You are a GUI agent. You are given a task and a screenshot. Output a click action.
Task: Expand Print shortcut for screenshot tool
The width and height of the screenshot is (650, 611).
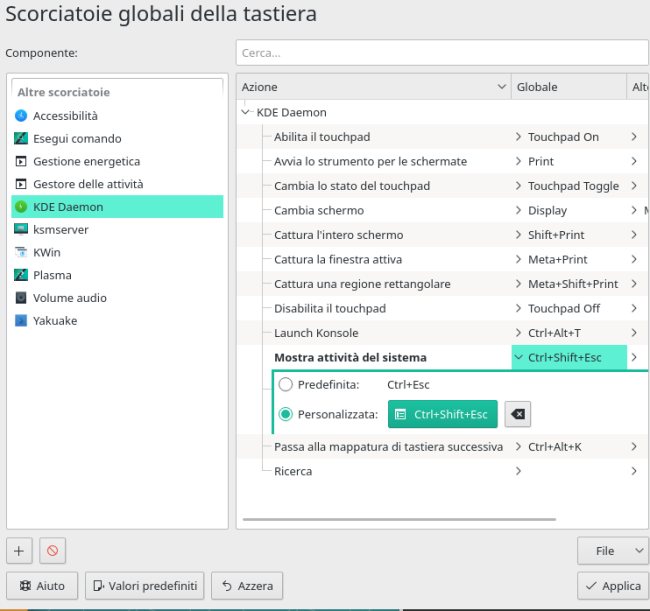518,161
